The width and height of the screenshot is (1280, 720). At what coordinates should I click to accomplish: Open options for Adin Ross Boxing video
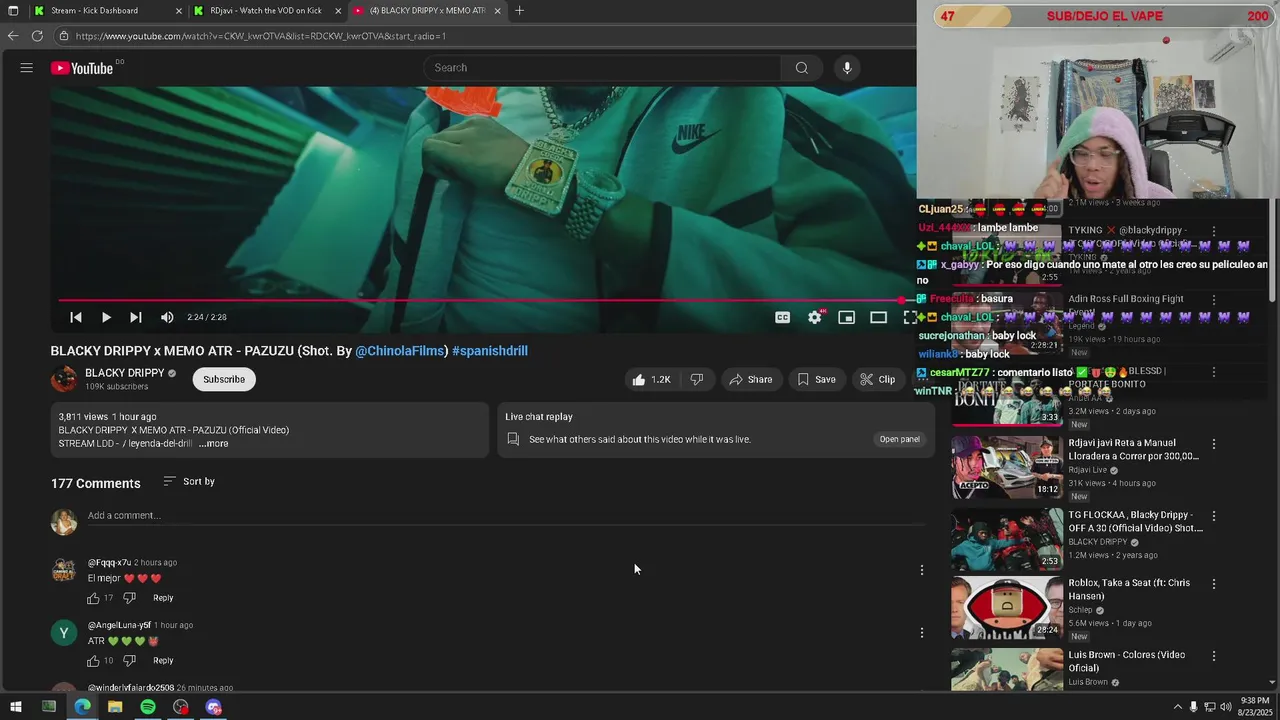pyautogui.click(x=1214, y=299)
